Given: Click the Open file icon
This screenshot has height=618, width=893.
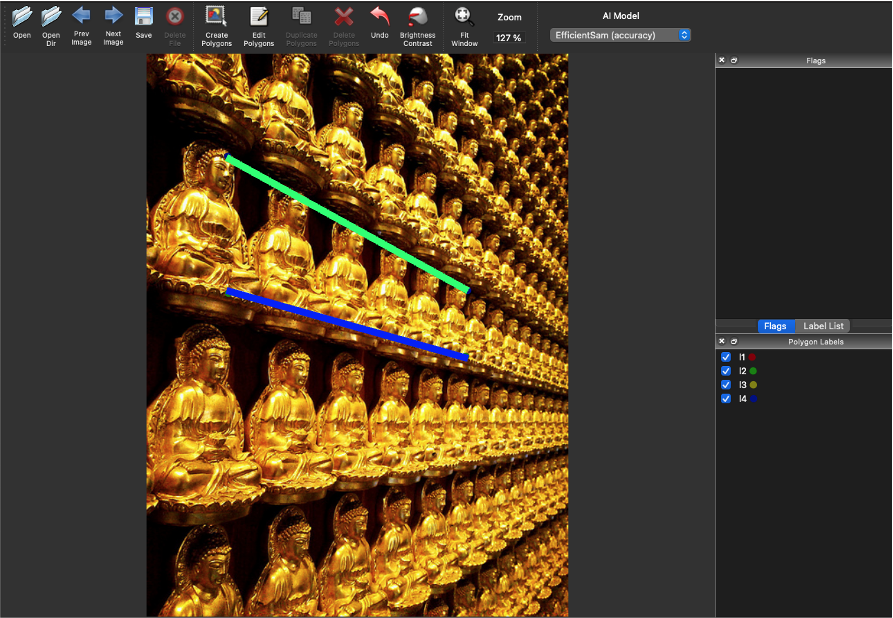Looking at the screenshot, I should click(x=22, y=17).
